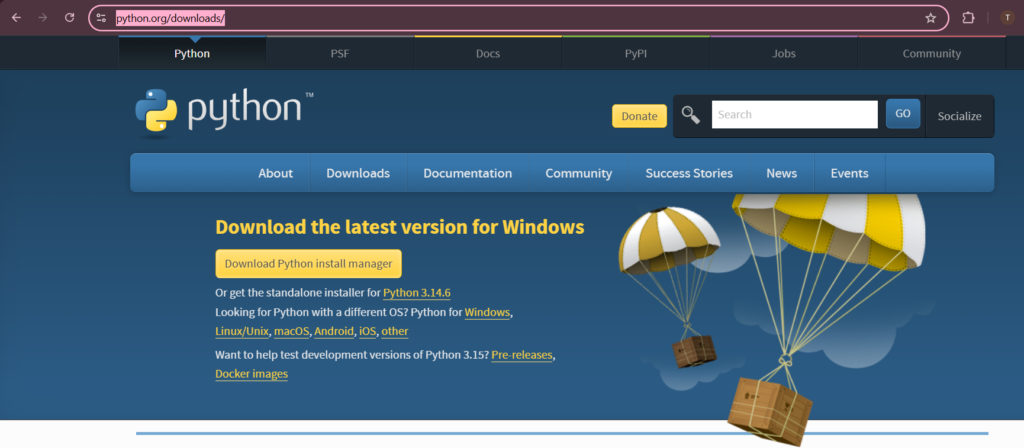Open the Events navigation menu
This screenshot has height=448, width=1024.
850,173
